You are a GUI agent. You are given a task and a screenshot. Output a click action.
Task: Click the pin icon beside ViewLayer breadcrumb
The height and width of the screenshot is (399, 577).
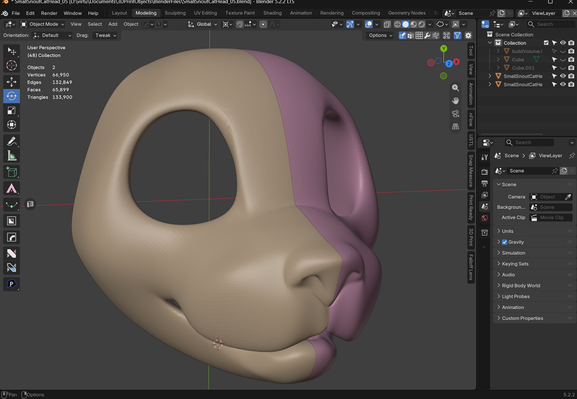571,156
